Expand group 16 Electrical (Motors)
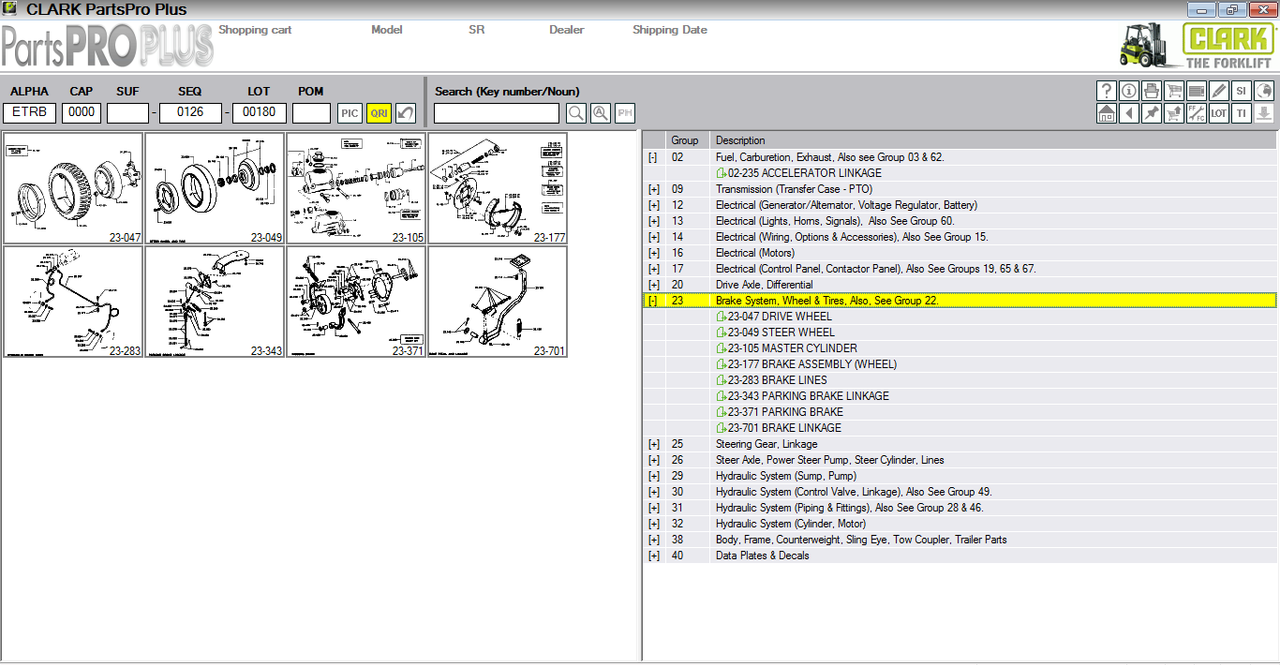 click(x=653, y=253)
